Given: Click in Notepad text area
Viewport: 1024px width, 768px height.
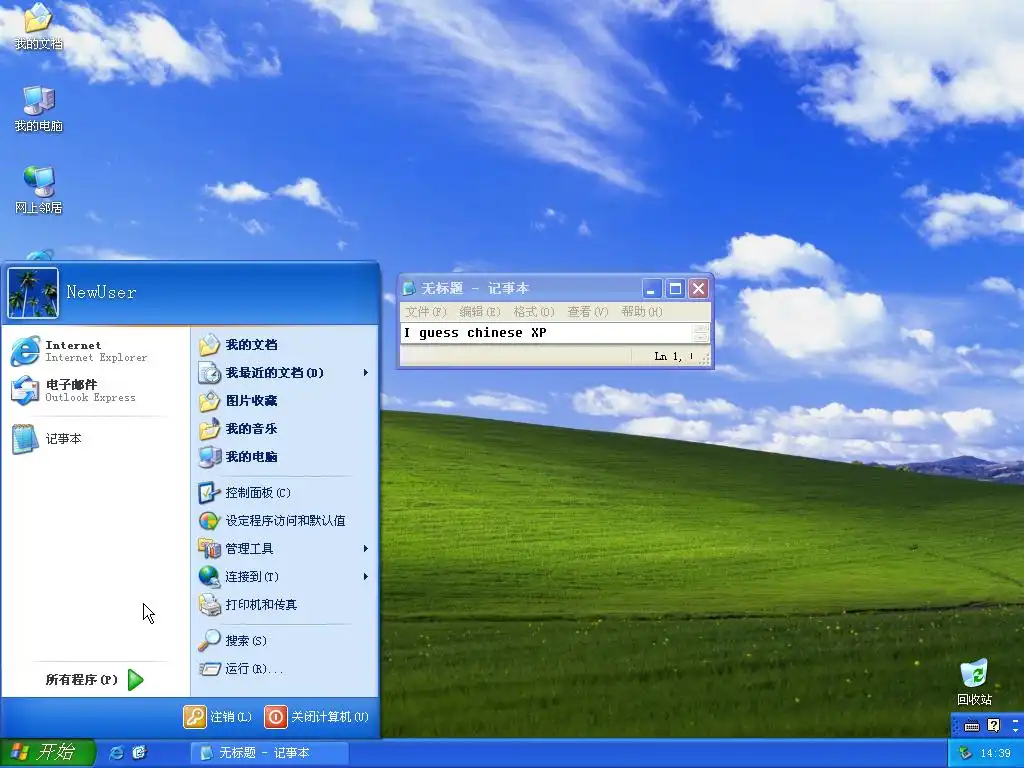Looking at the screenshot, I should point(547,333).
